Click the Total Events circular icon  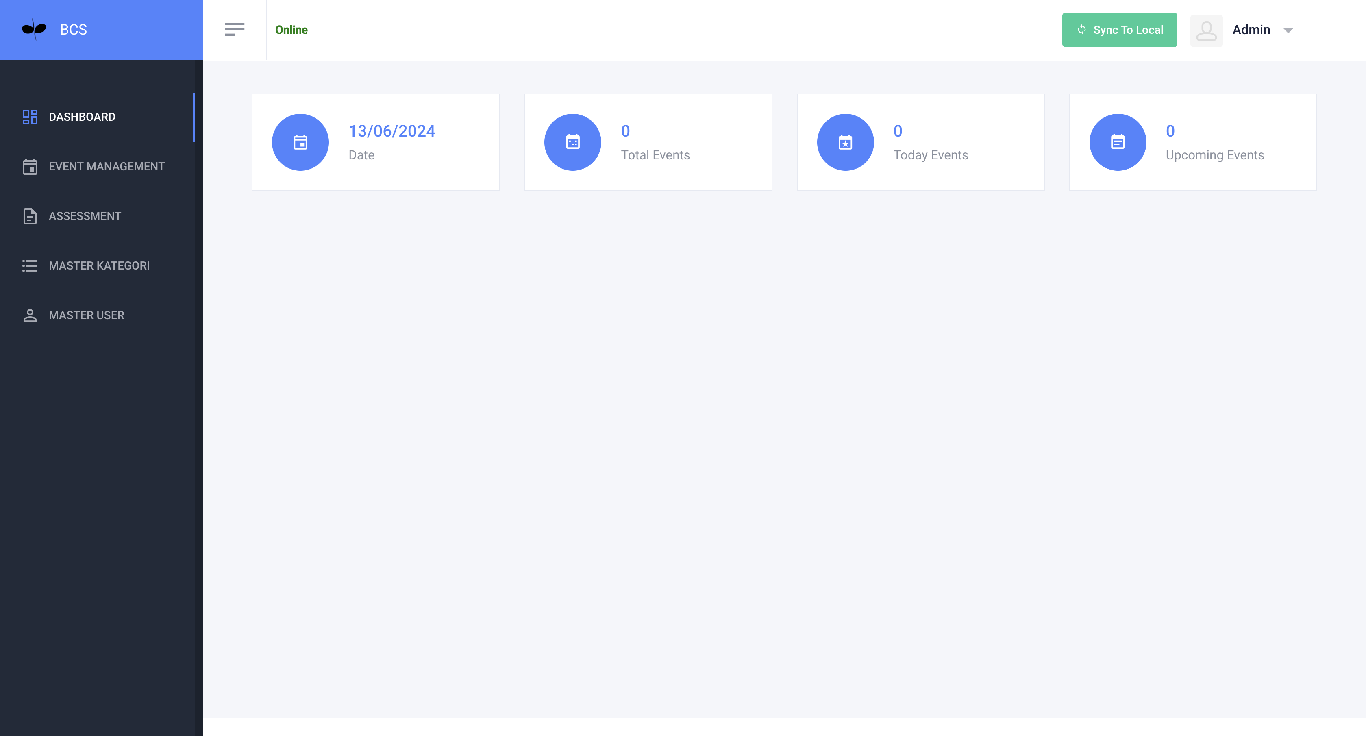coord(573,142)
